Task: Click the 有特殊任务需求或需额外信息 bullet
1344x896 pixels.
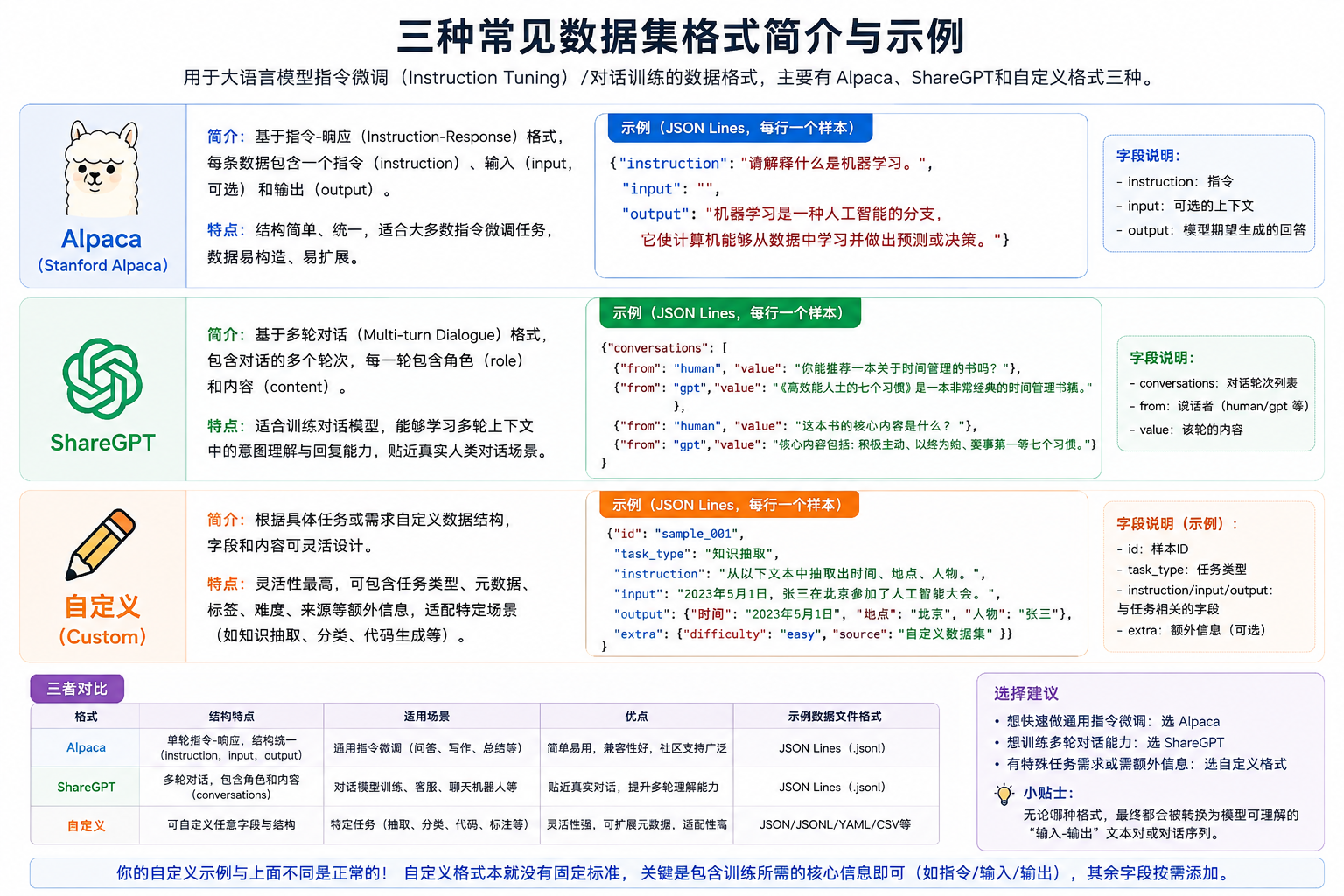Action: coord(1140,764)
